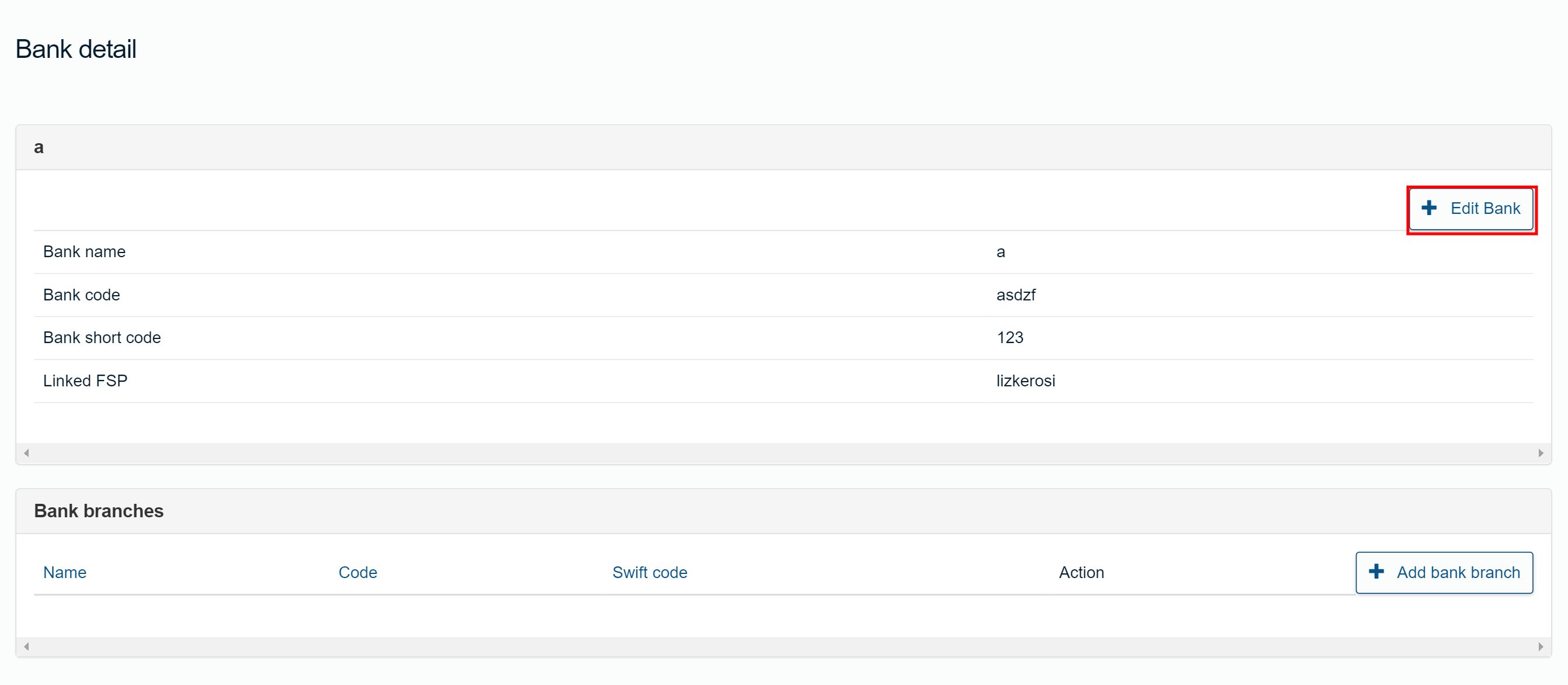
Task: Click the panel title 'a'
Action: point(39,148)
